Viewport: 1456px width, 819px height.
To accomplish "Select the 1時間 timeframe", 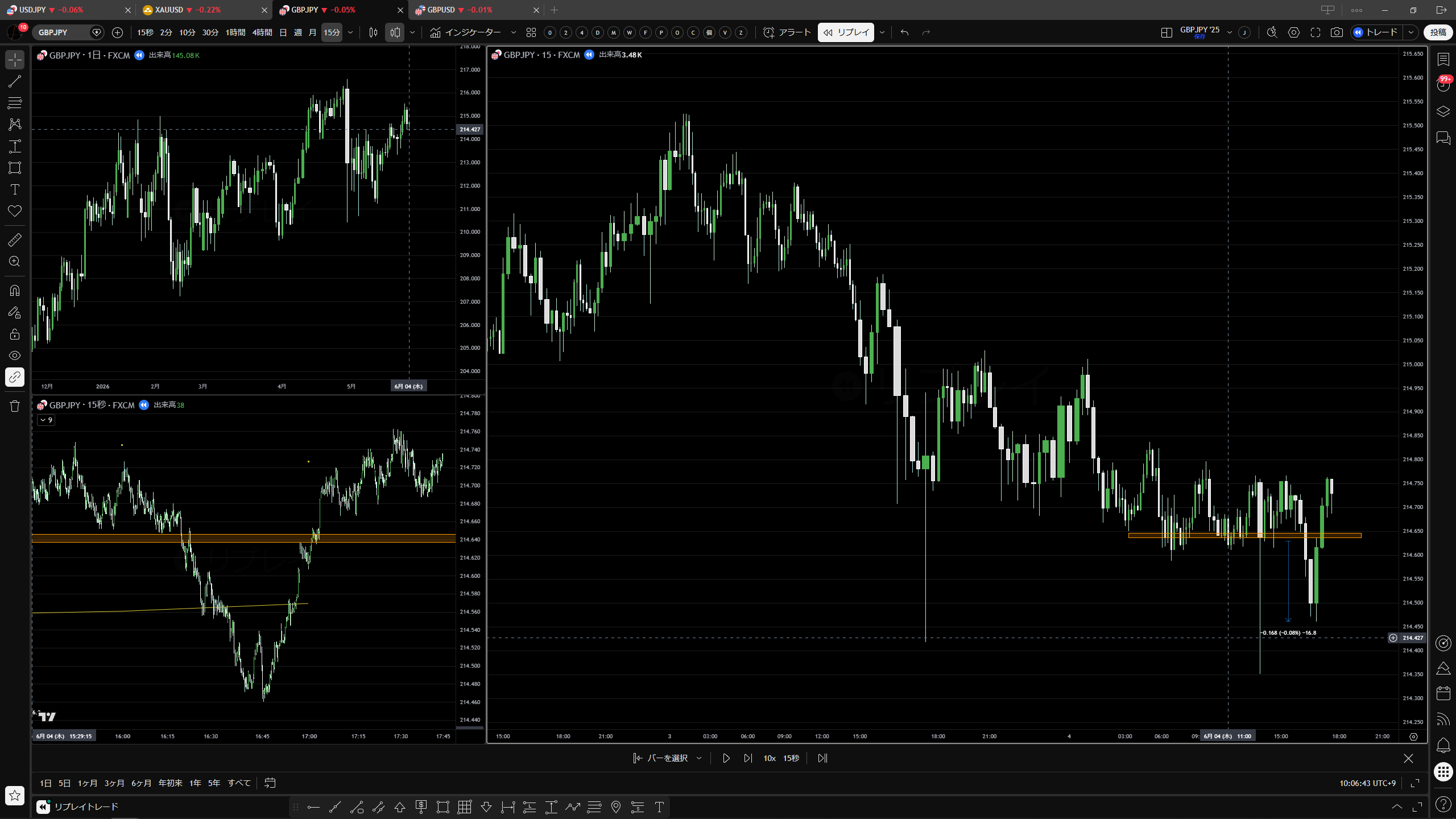I will coord(235,32).
